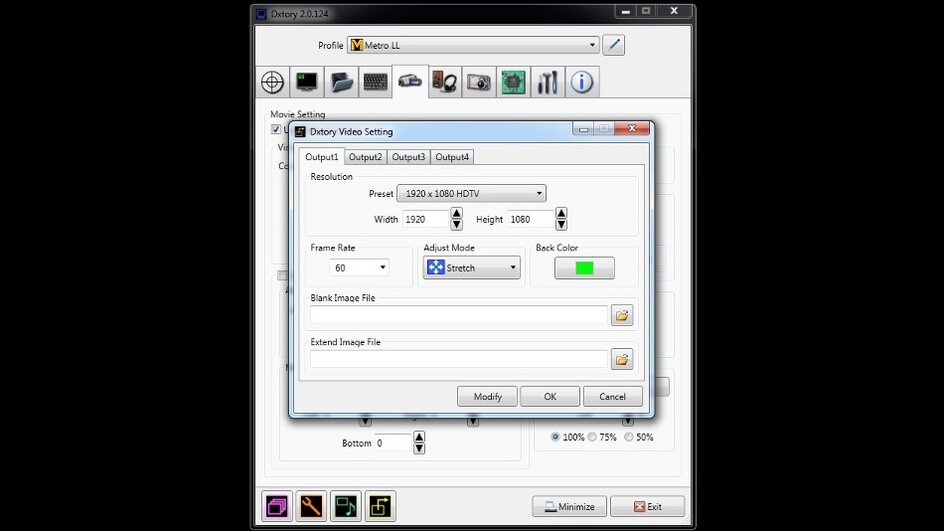Open the keyboard hotkey settings tab
The width and height of the screenshot is (944, 531).
(375, 82)
